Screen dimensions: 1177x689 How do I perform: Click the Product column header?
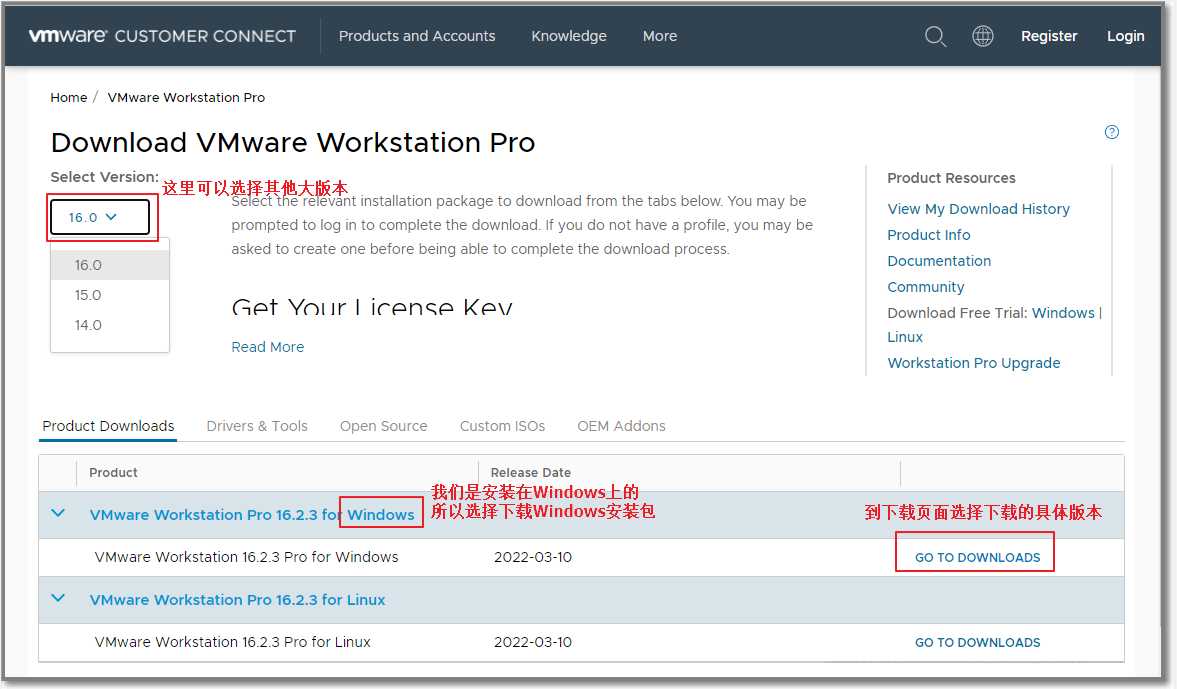pos(113,472)
